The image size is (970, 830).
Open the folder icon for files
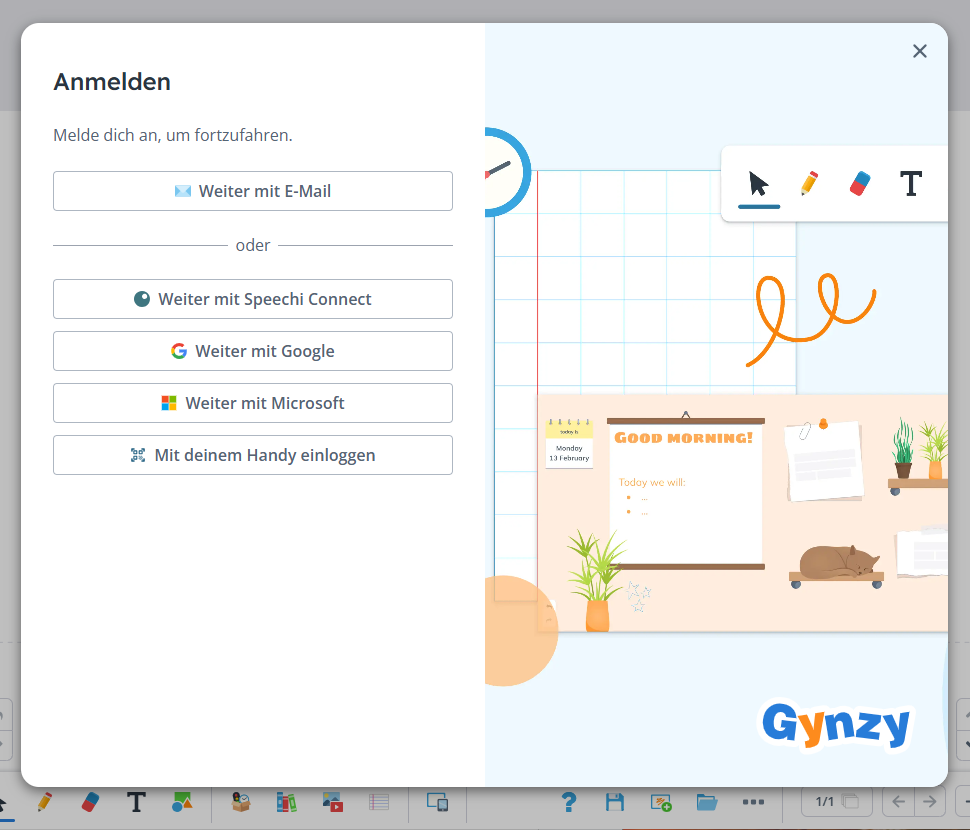pyautogui.click(x=706, y=802)
